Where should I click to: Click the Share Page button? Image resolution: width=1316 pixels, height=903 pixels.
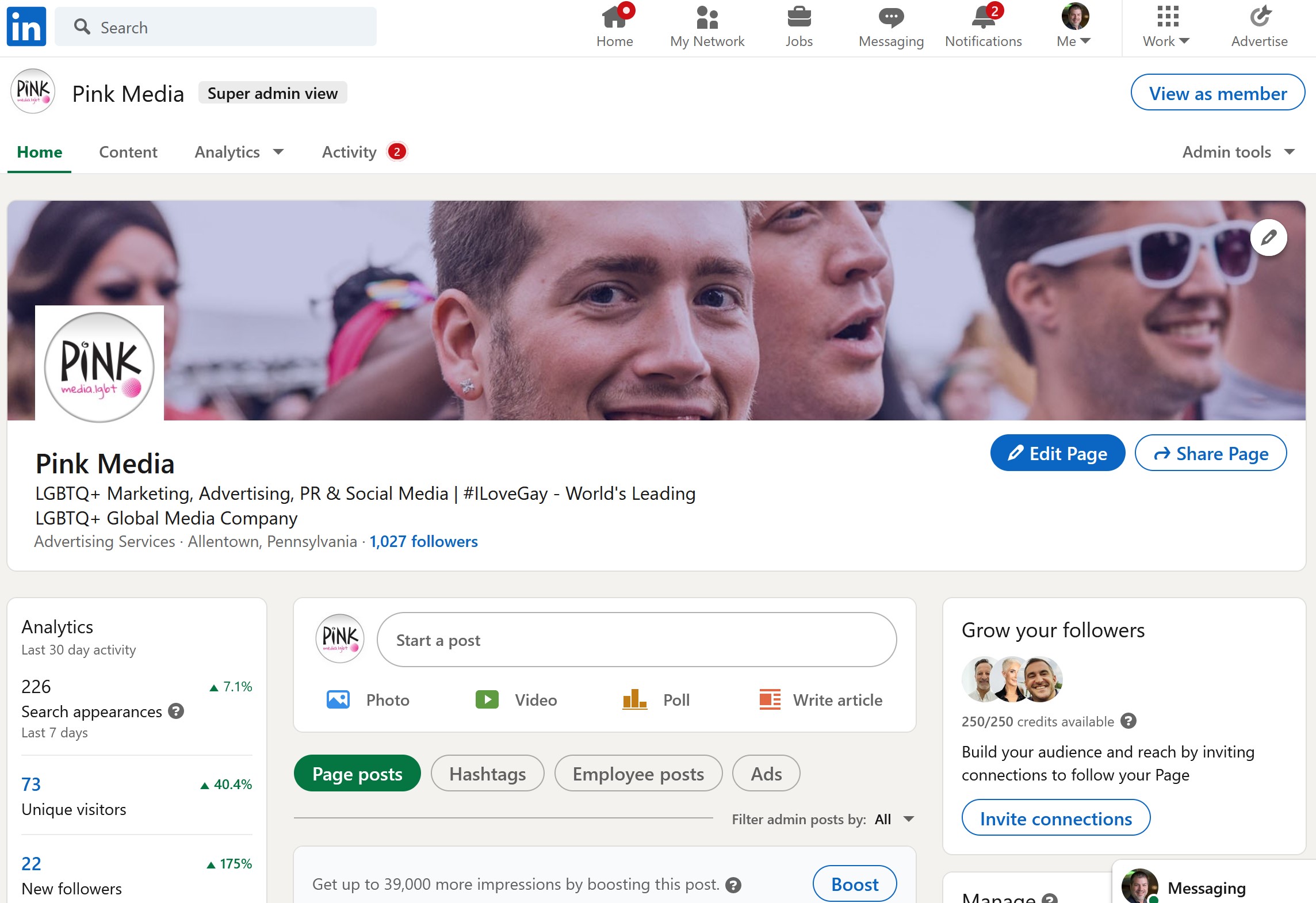(x=1211, y=453)
